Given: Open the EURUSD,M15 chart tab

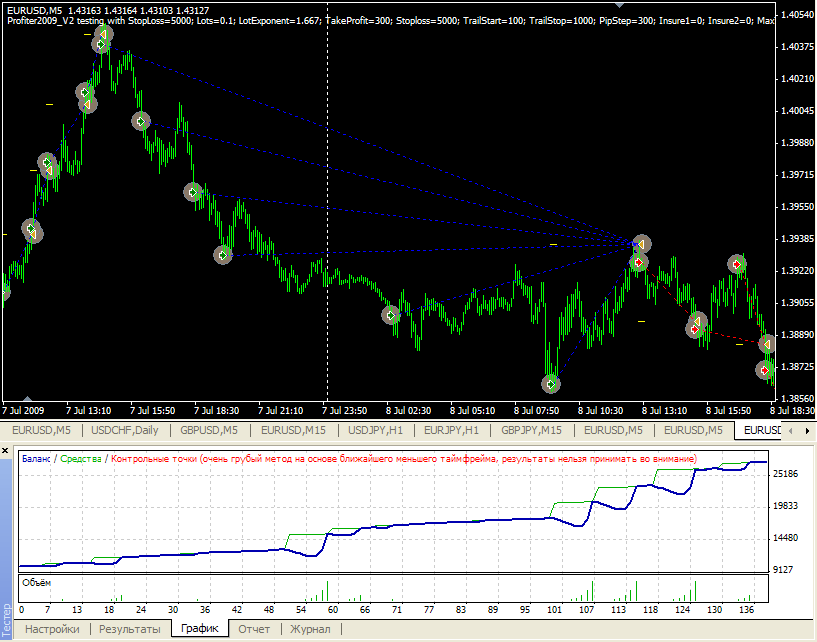Looking at the screenshot, I should click(x=293, y=430).
